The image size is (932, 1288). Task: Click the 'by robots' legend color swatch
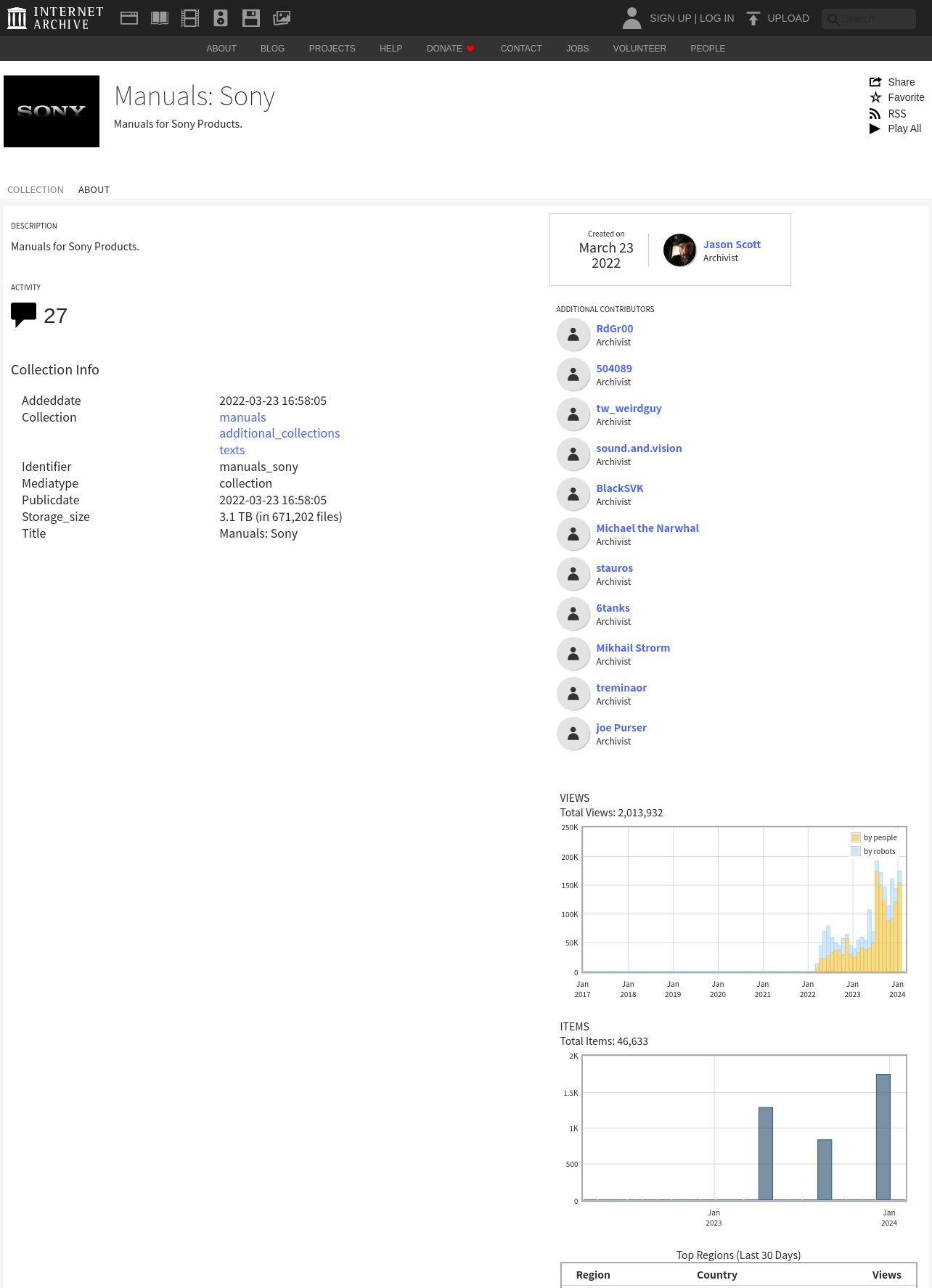pyautogui.click(x=856, y=851)
